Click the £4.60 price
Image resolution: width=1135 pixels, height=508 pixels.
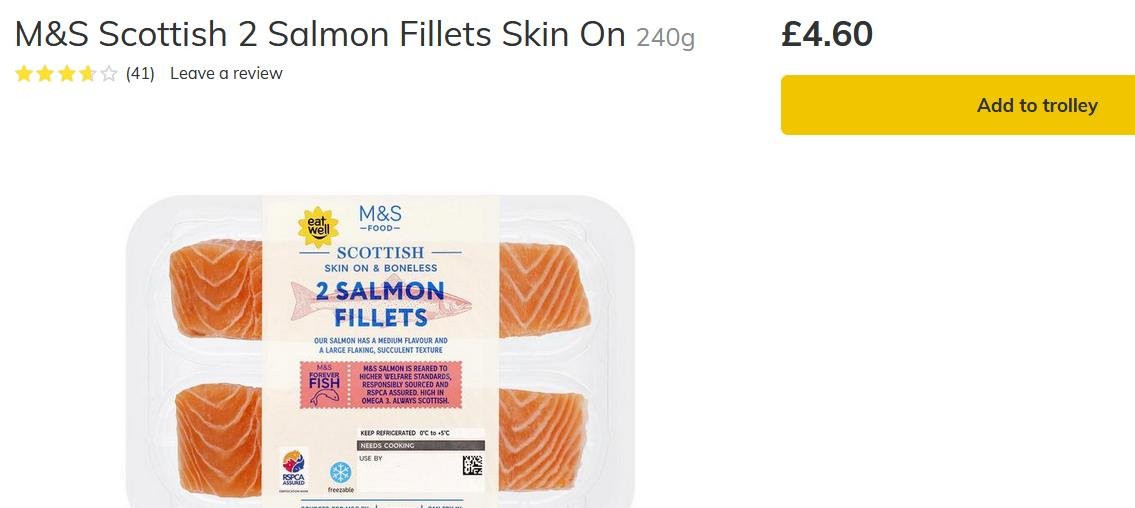(x=827, y=34)
